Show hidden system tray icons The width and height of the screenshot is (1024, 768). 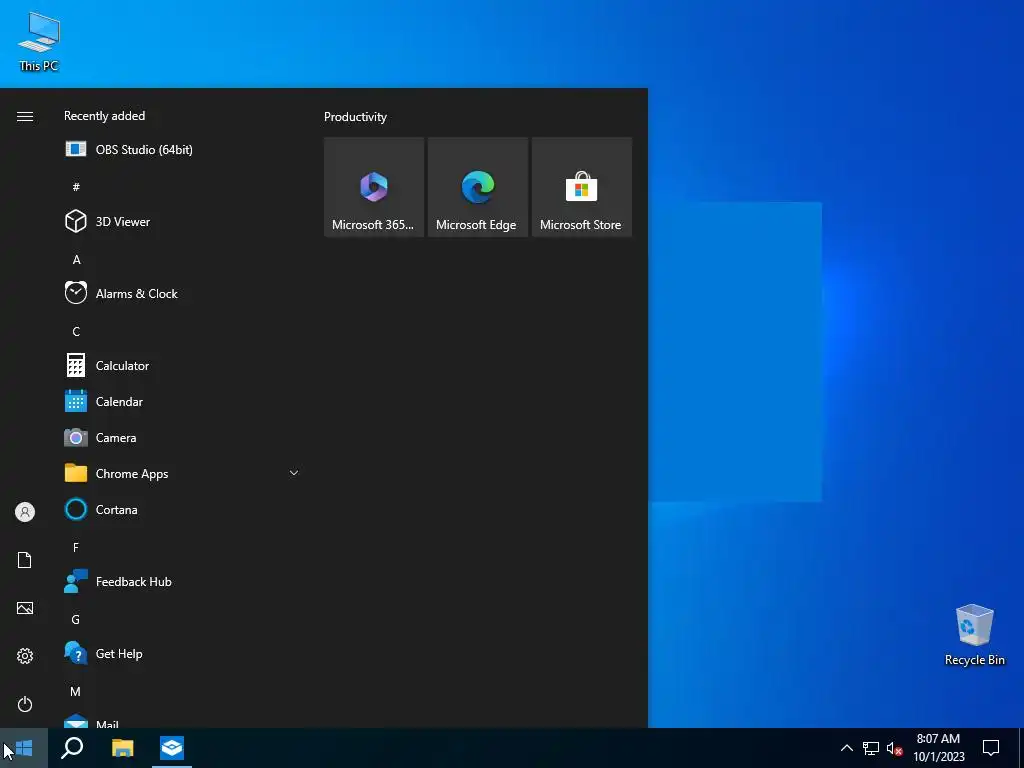pyautogui.click(x=846, y=748)
